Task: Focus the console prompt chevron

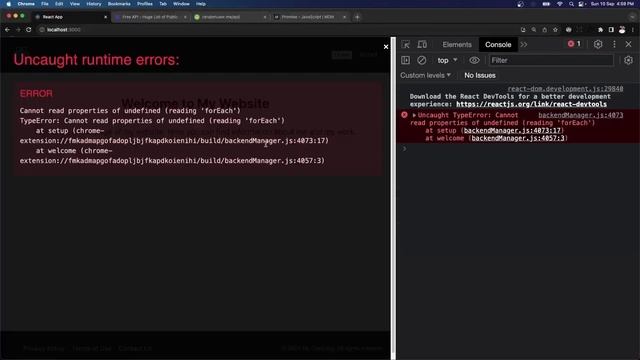Action: 404,149
